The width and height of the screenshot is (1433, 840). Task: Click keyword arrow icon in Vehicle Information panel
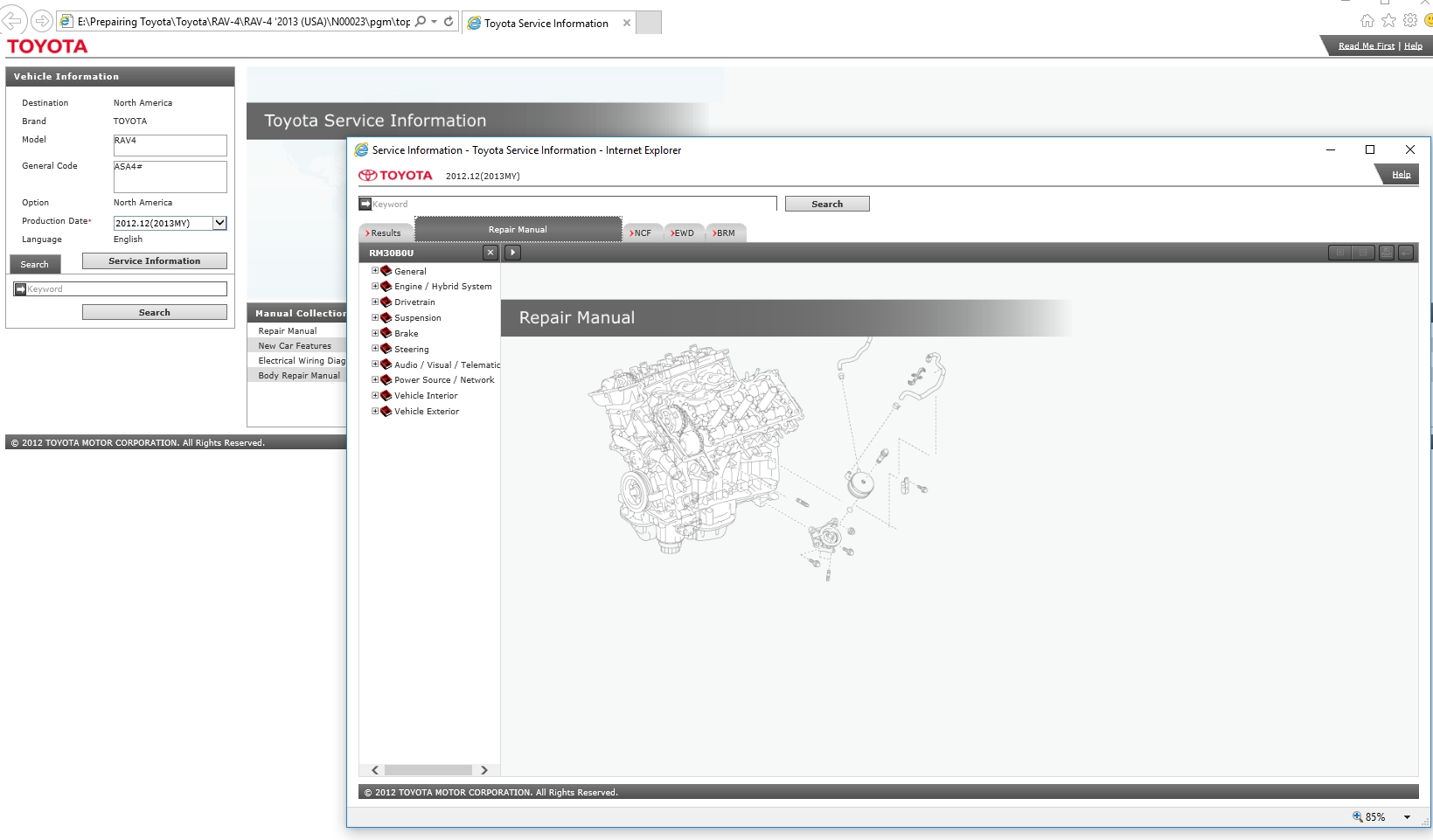tap(20, 288)
